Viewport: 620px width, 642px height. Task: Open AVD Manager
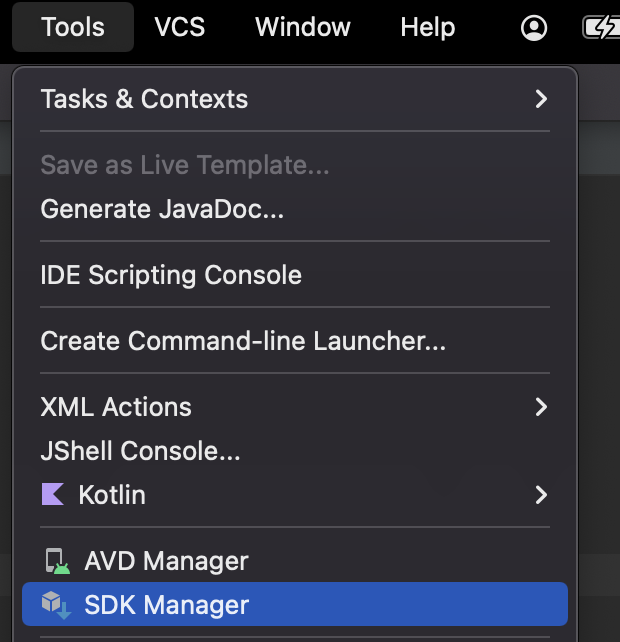295,561
